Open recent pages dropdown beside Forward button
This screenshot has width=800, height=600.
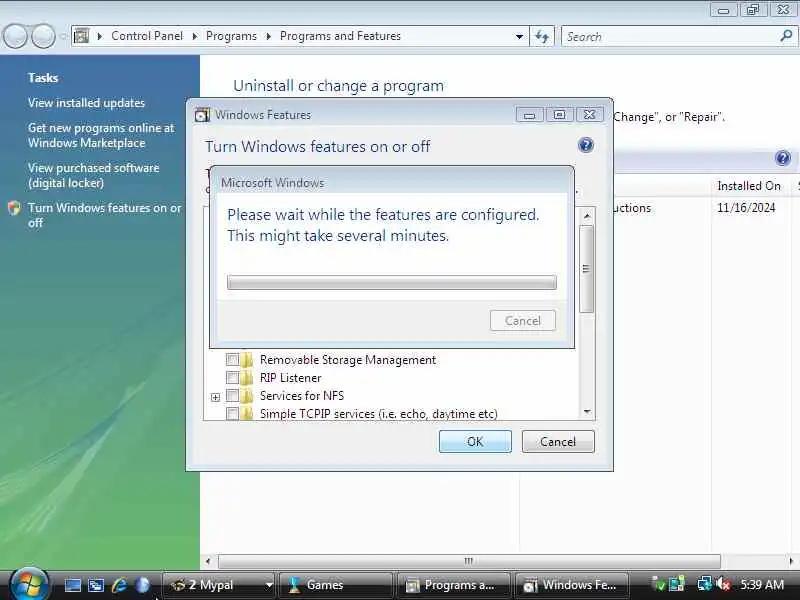[x=63, y=36]
